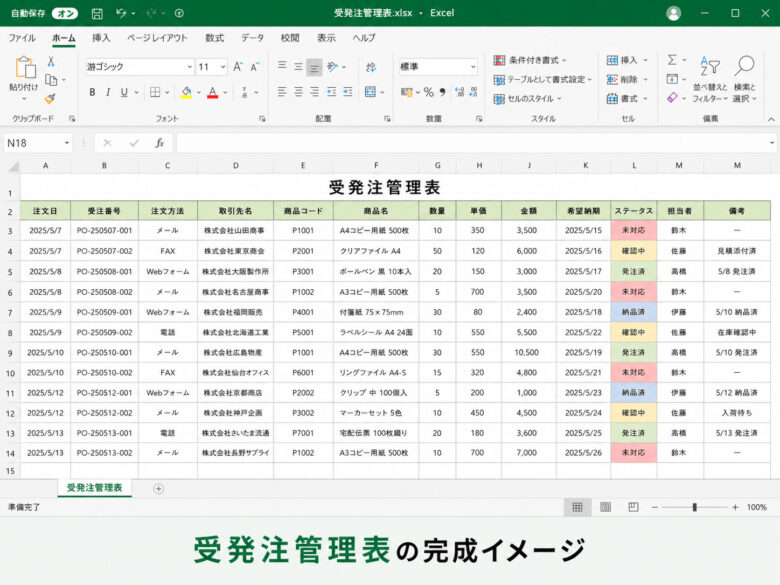Toggle middle vertical alignment
The height and width of the screenshot is (585, 780).
[x=298, y=67]
